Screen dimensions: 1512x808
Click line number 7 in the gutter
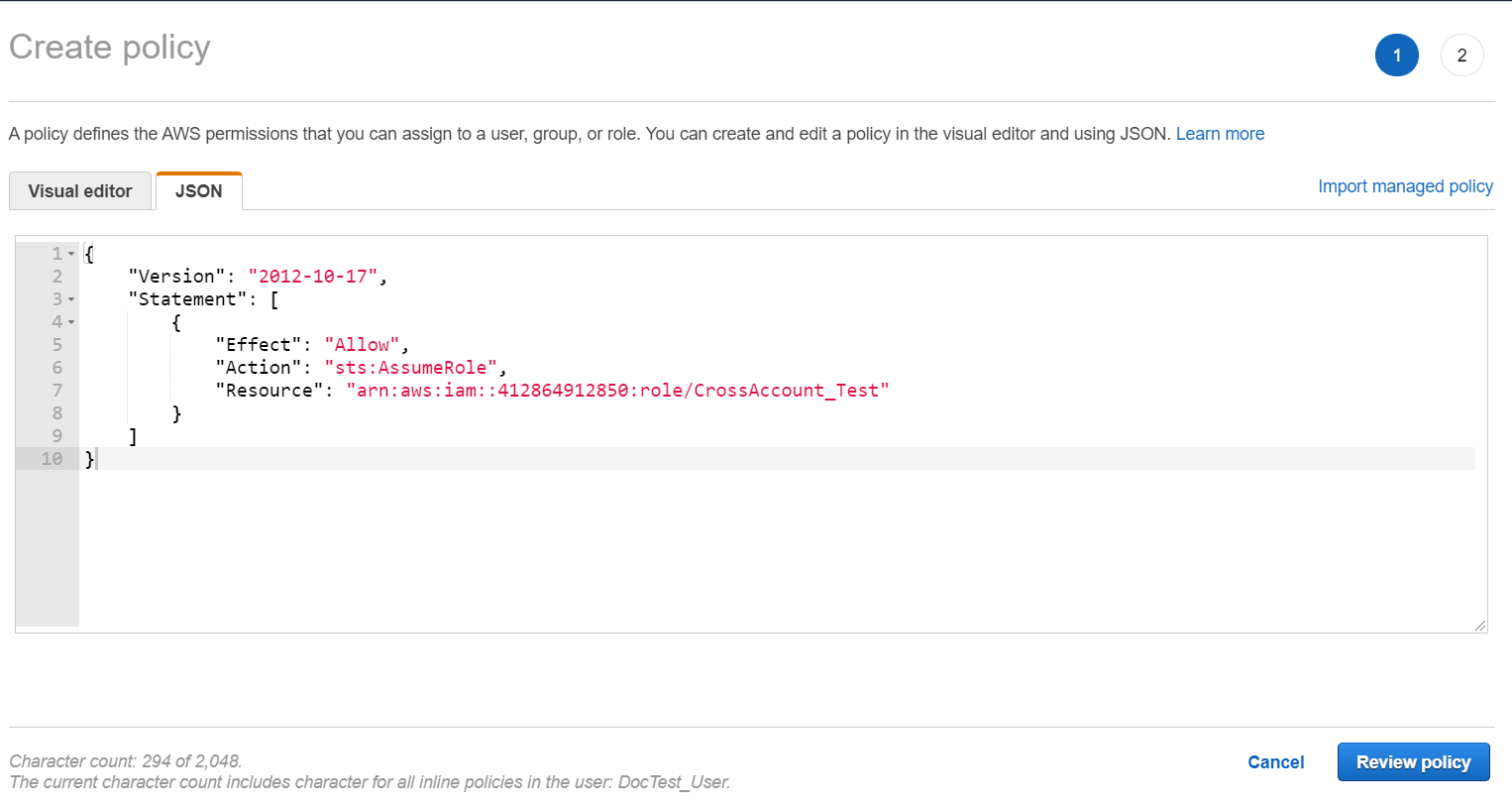56,391
